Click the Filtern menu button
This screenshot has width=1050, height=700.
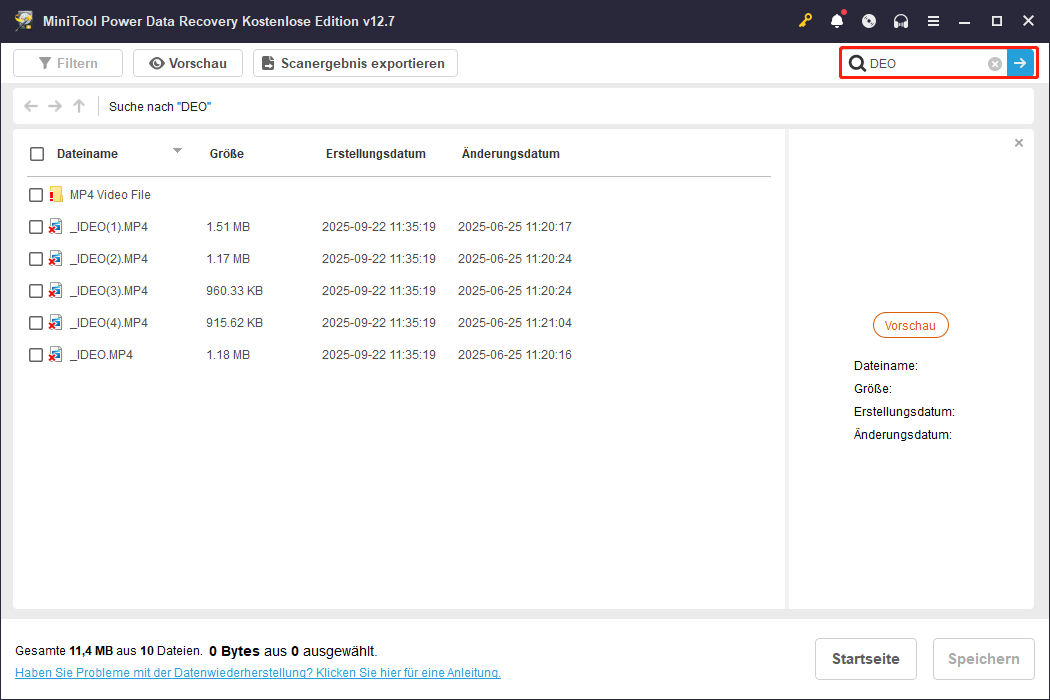67,63
